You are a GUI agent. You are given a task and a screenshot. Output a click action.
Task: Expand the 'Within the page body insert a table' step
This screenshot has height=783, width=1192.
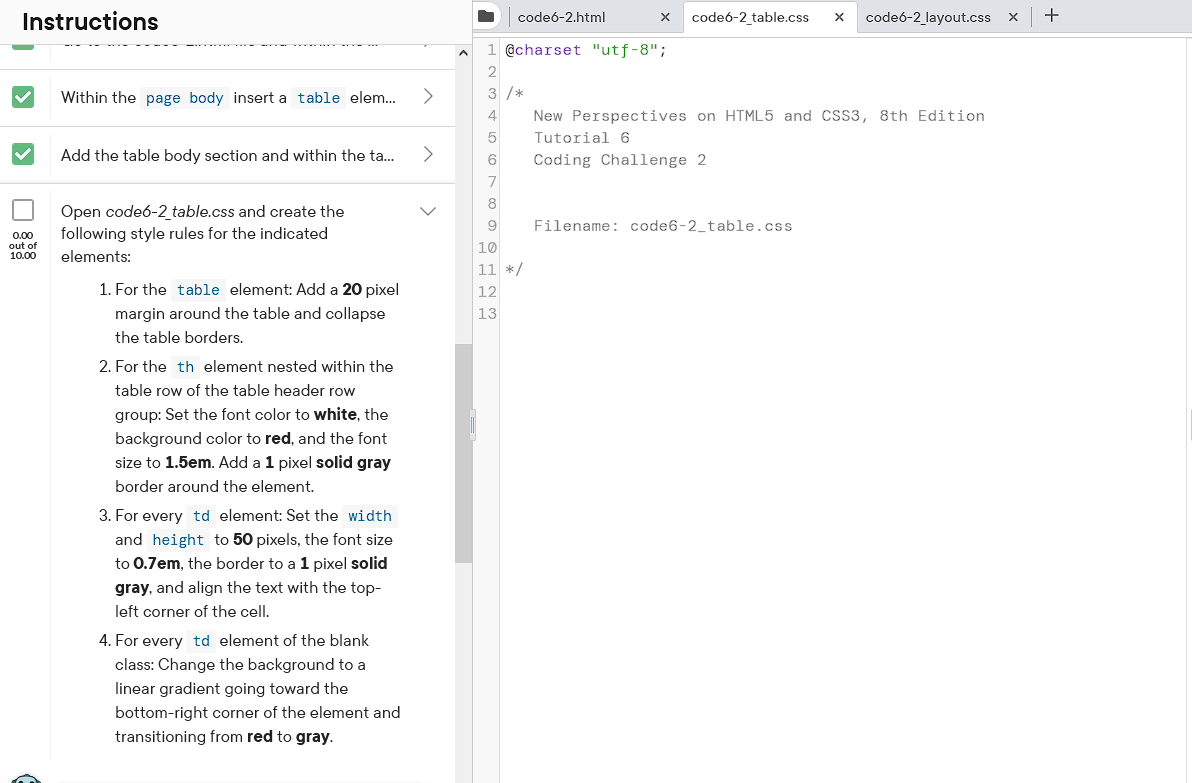[428, 97]
